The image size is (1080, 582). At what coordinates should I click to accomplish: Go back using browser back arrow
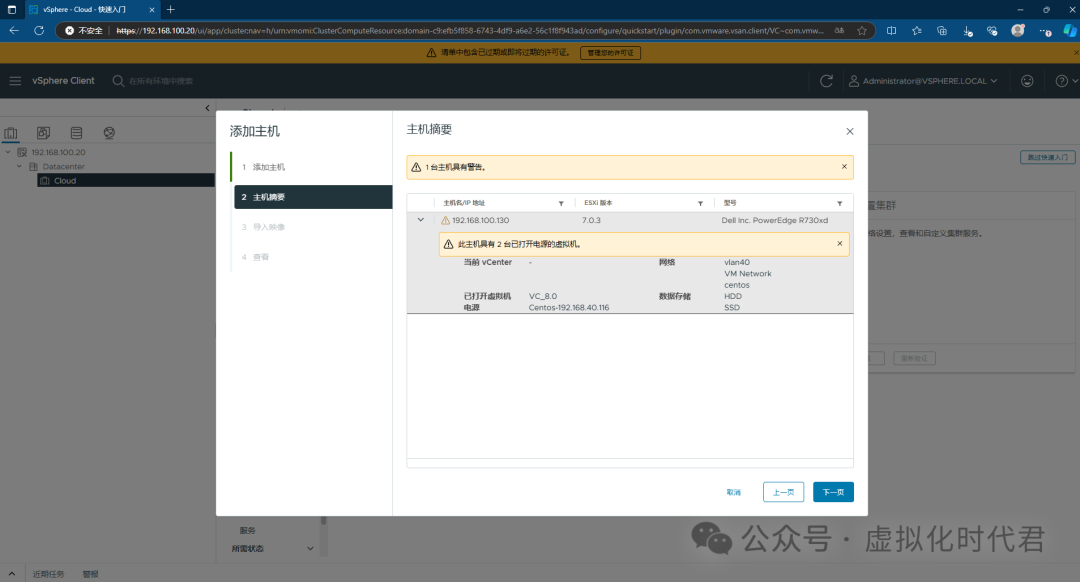pyautogui.click(x=14, y=30)
